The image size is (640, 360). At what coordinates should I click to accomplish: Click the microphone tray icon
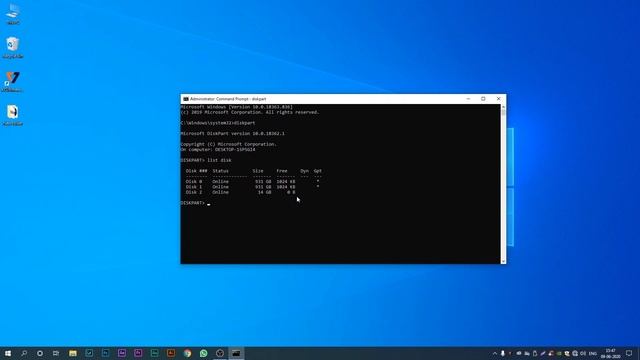tap(503, 353)
